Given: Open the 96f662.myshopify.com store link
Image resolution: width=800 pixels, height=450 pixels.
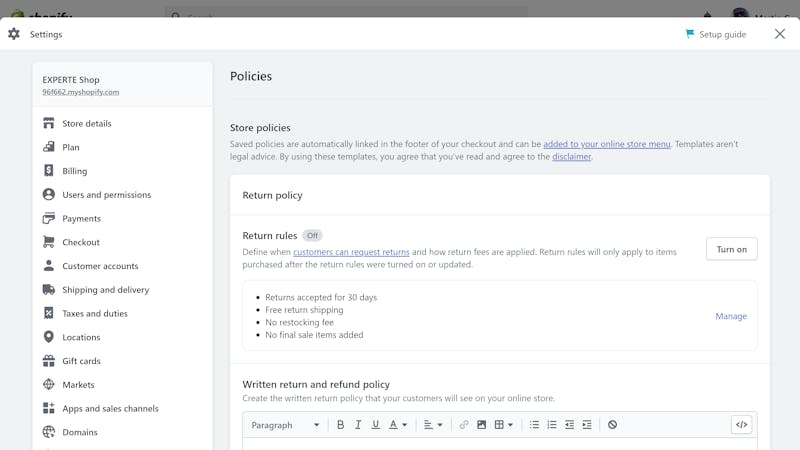Looking at the screenshot, I should [81, 92].
